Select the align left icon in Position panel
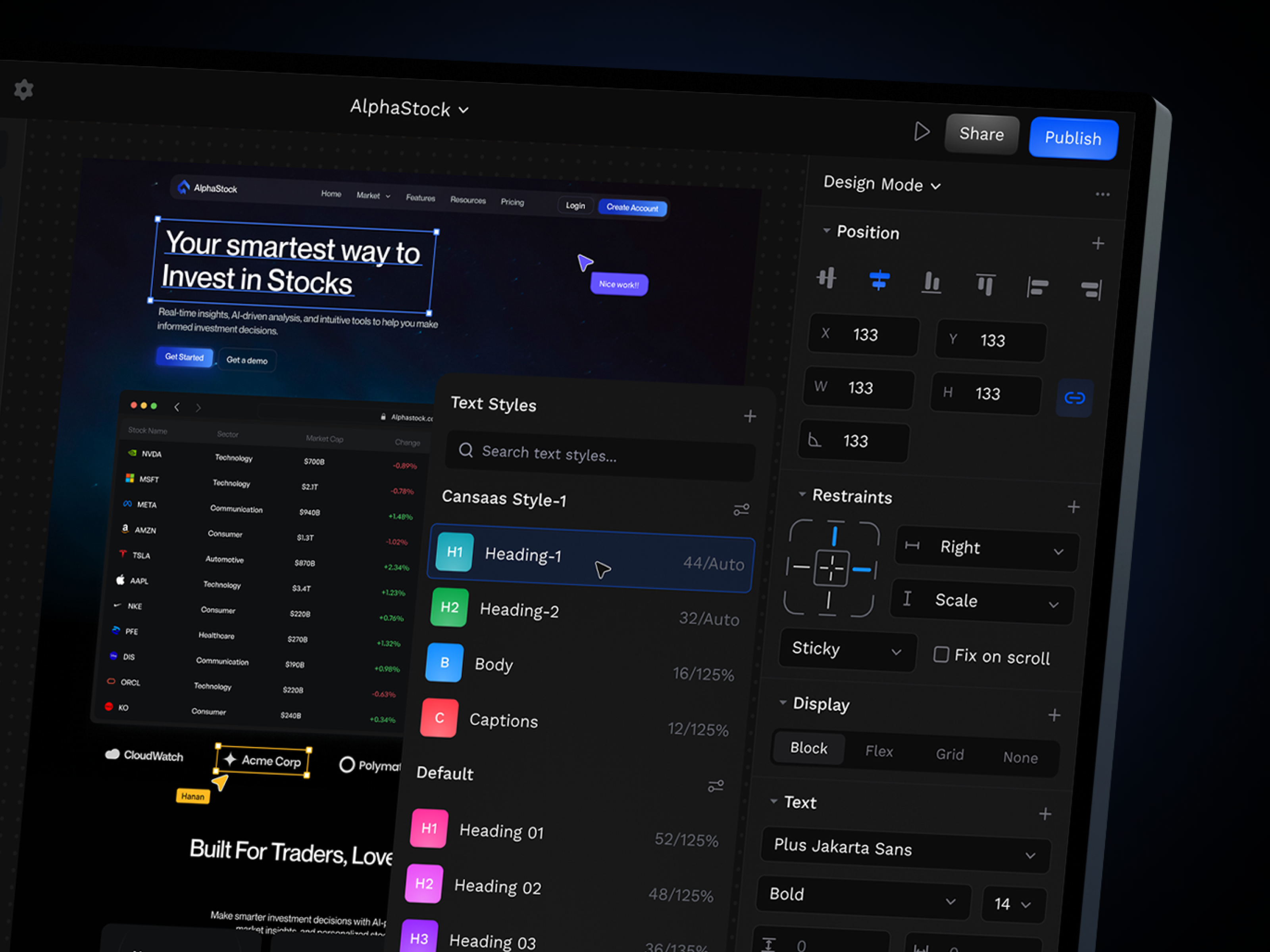Image resolution: width=1270 pixels, height=952 pixels. (x=1037, y=287)
